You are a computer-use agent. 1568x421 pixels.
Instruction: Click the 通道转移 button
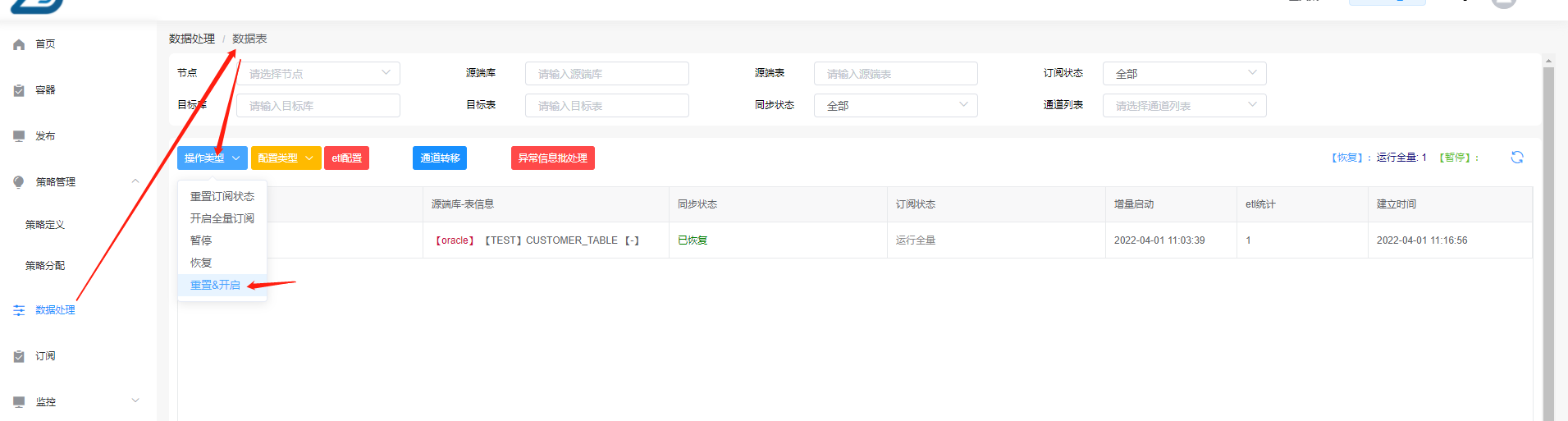[440, 158]
